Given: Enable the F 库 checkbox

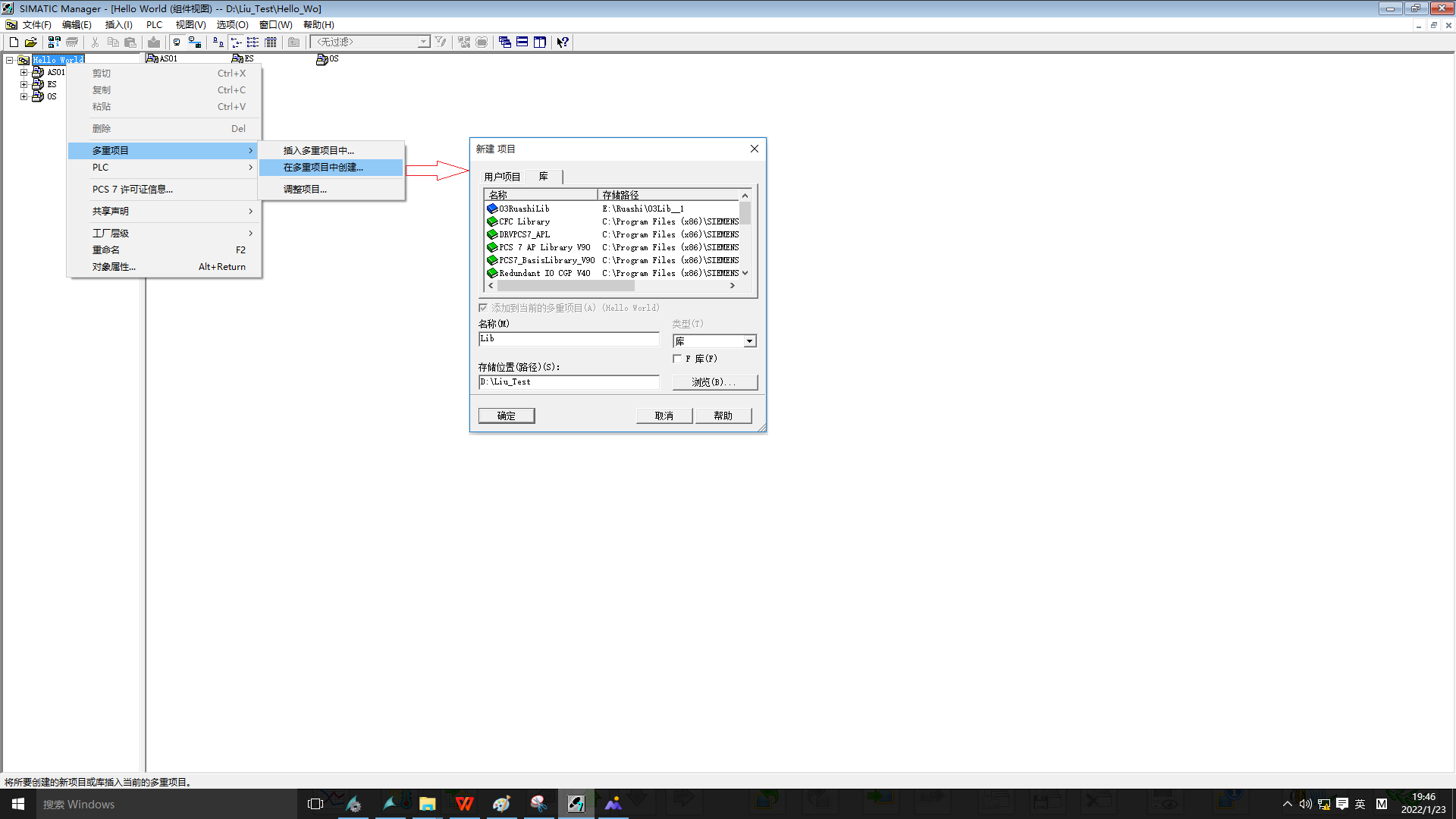Looking at the screenshot, I should click(677, 359).
